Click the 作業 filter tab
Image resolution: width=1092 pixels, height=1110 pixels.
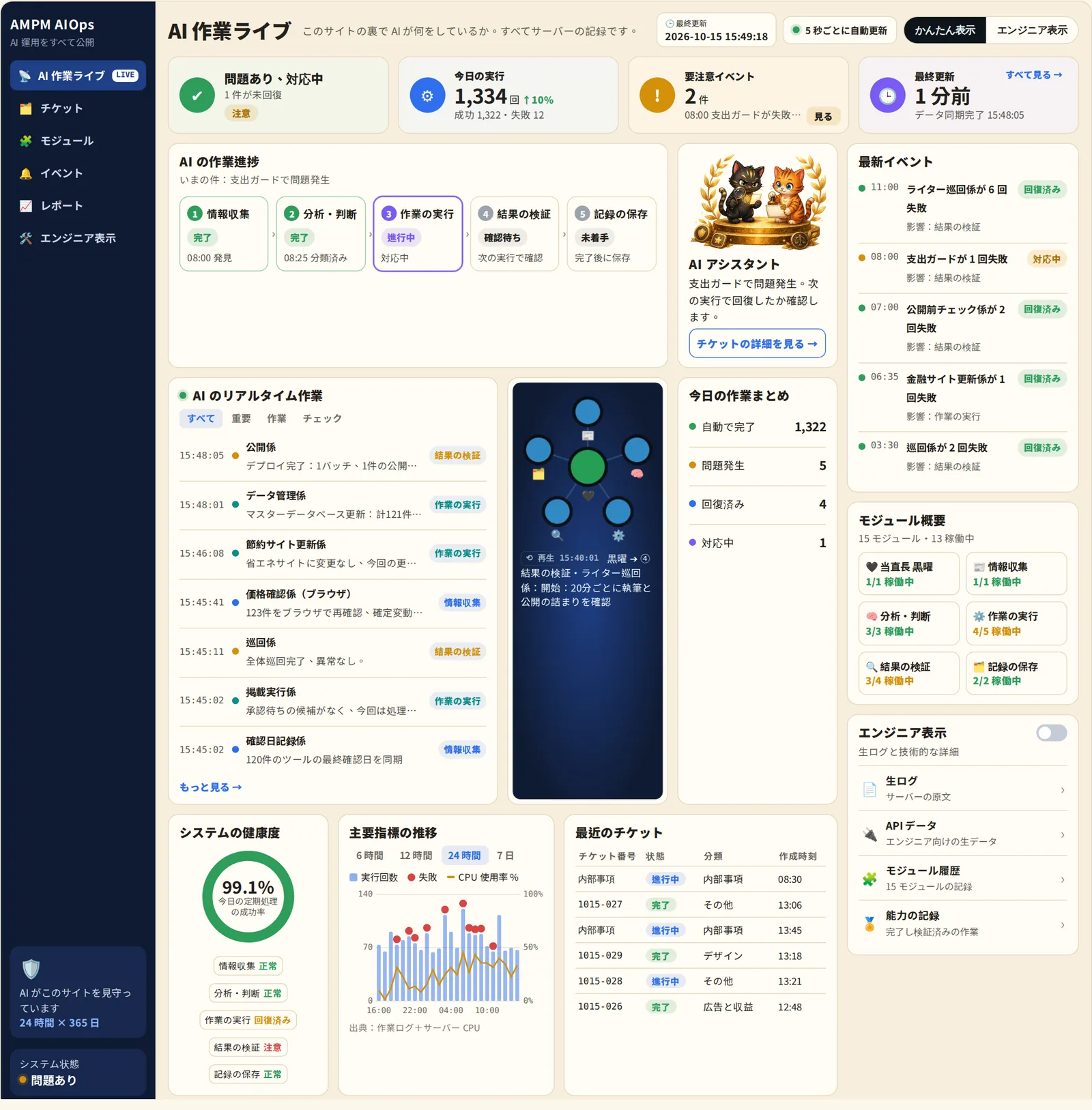tap(276, 418)
